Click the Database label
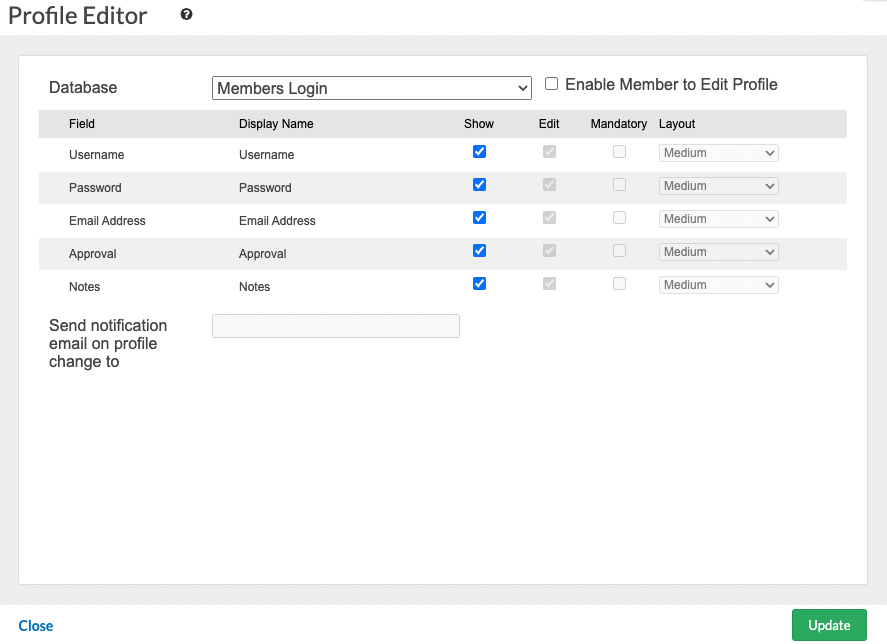This screenshot has height=644, width=887. (x=83, y=87)
